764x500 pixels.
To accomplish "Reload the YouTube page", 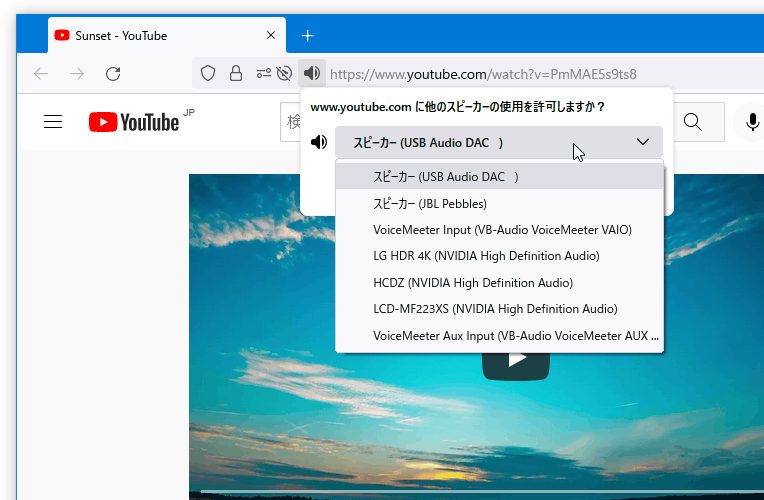I will pyautogui.click(x=113, y=74).
